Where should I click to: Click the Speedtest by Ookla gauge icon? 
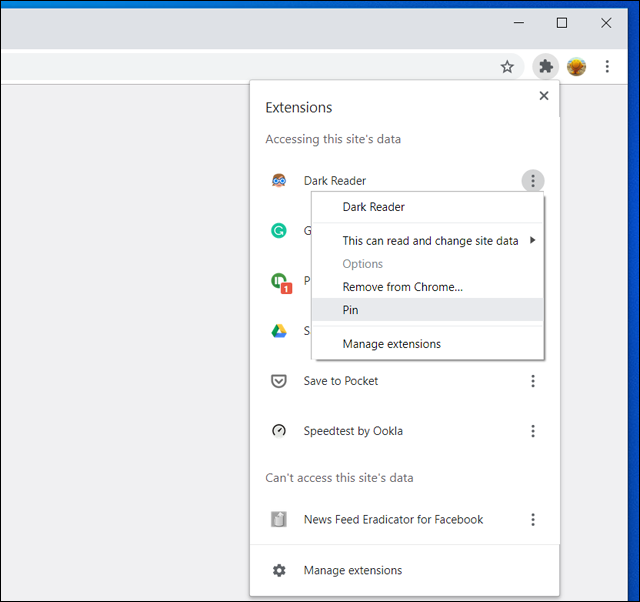279,431
